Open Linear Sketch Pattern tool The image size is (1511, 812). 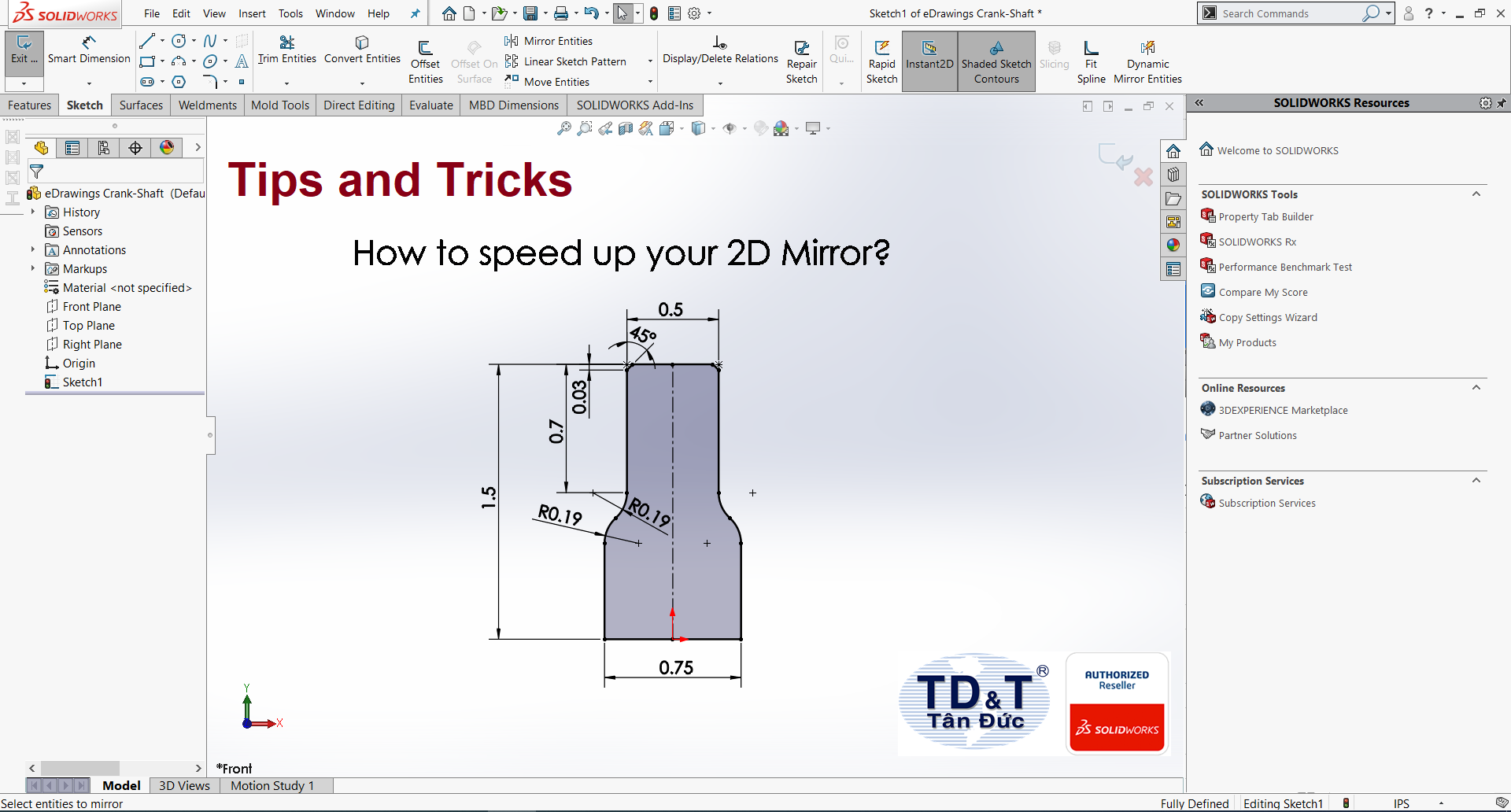pyautogui.click(x=565, y=61)
